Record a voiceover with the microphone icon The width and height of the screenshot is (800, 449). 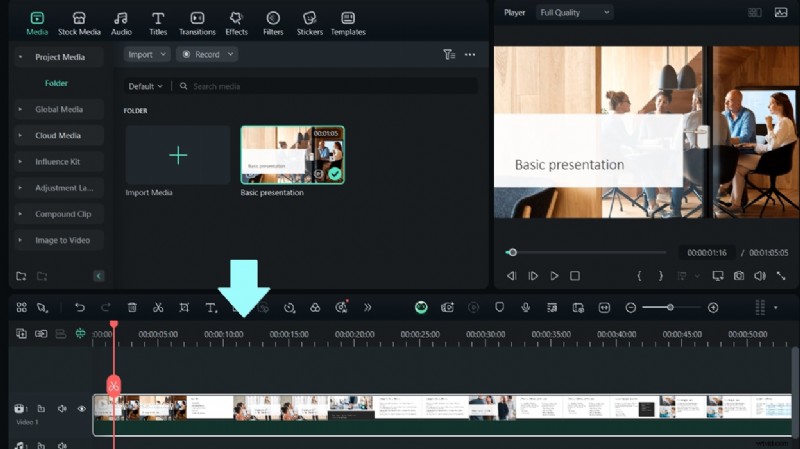pyautogui.click(x=526, y=307)
